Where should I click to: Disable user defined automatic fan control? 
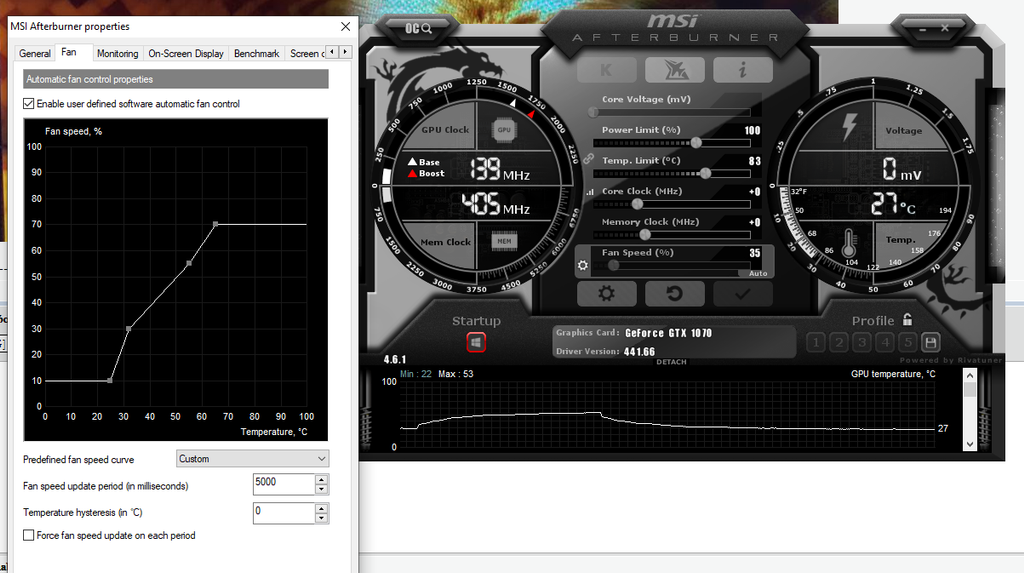pos(29,104)
